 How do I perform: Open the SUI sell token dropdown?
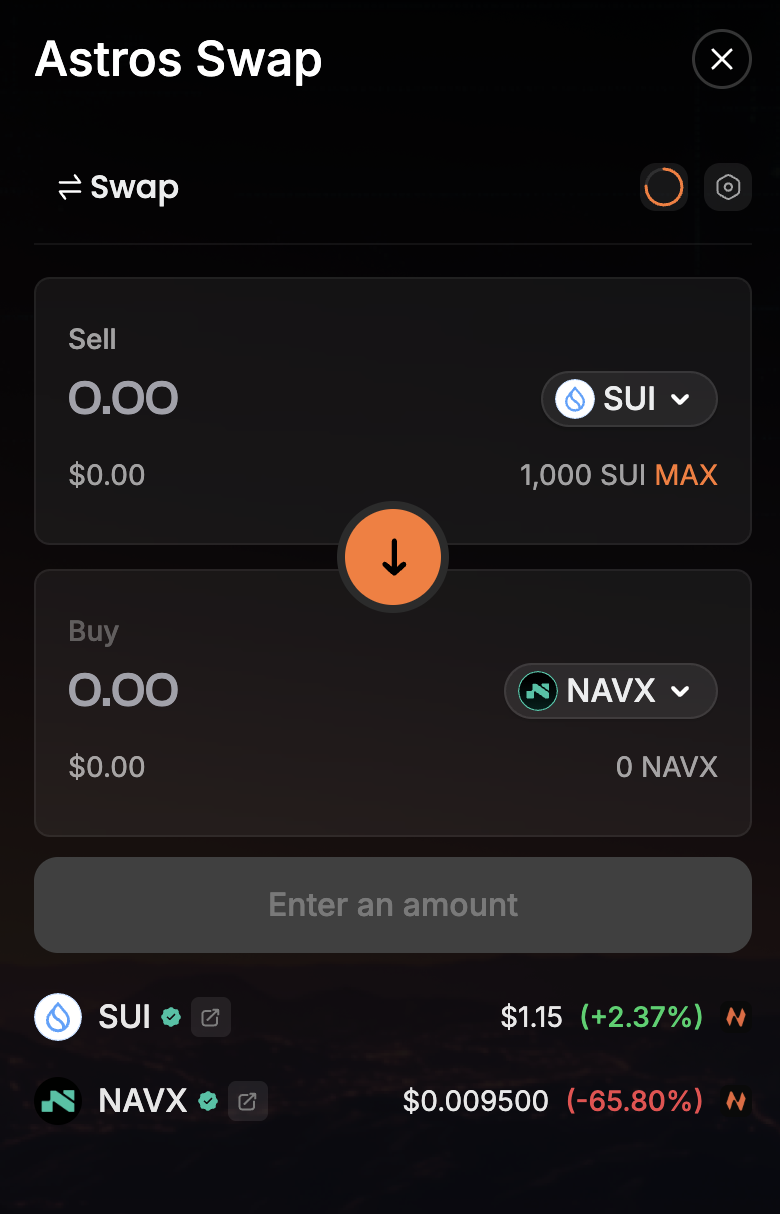tap(629, 399)
